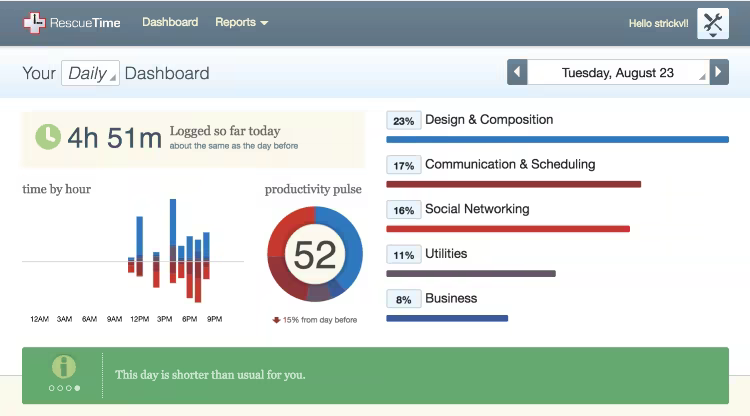Click the RescueTime logo icon
Image resolution: width=750 pixels, height=416 pixels.
pos(34,23)
